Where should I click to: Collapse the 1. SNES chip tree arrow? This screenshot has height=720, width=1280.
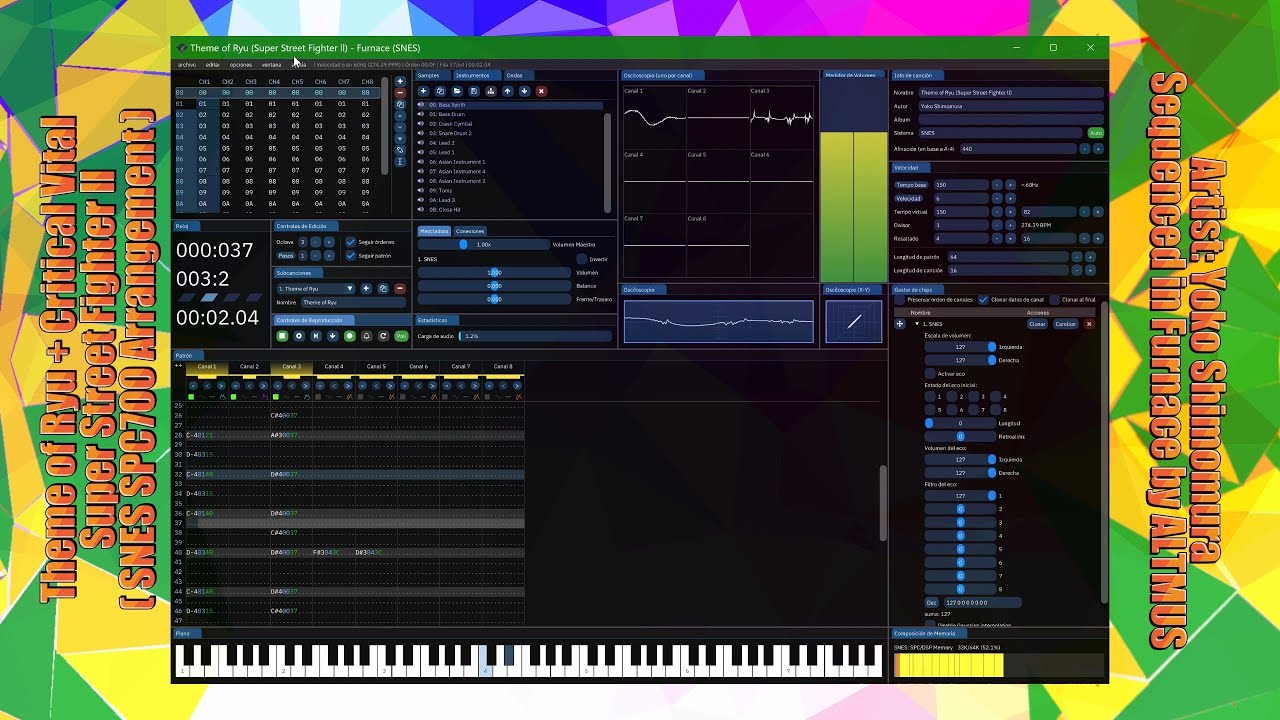(917, 324)
